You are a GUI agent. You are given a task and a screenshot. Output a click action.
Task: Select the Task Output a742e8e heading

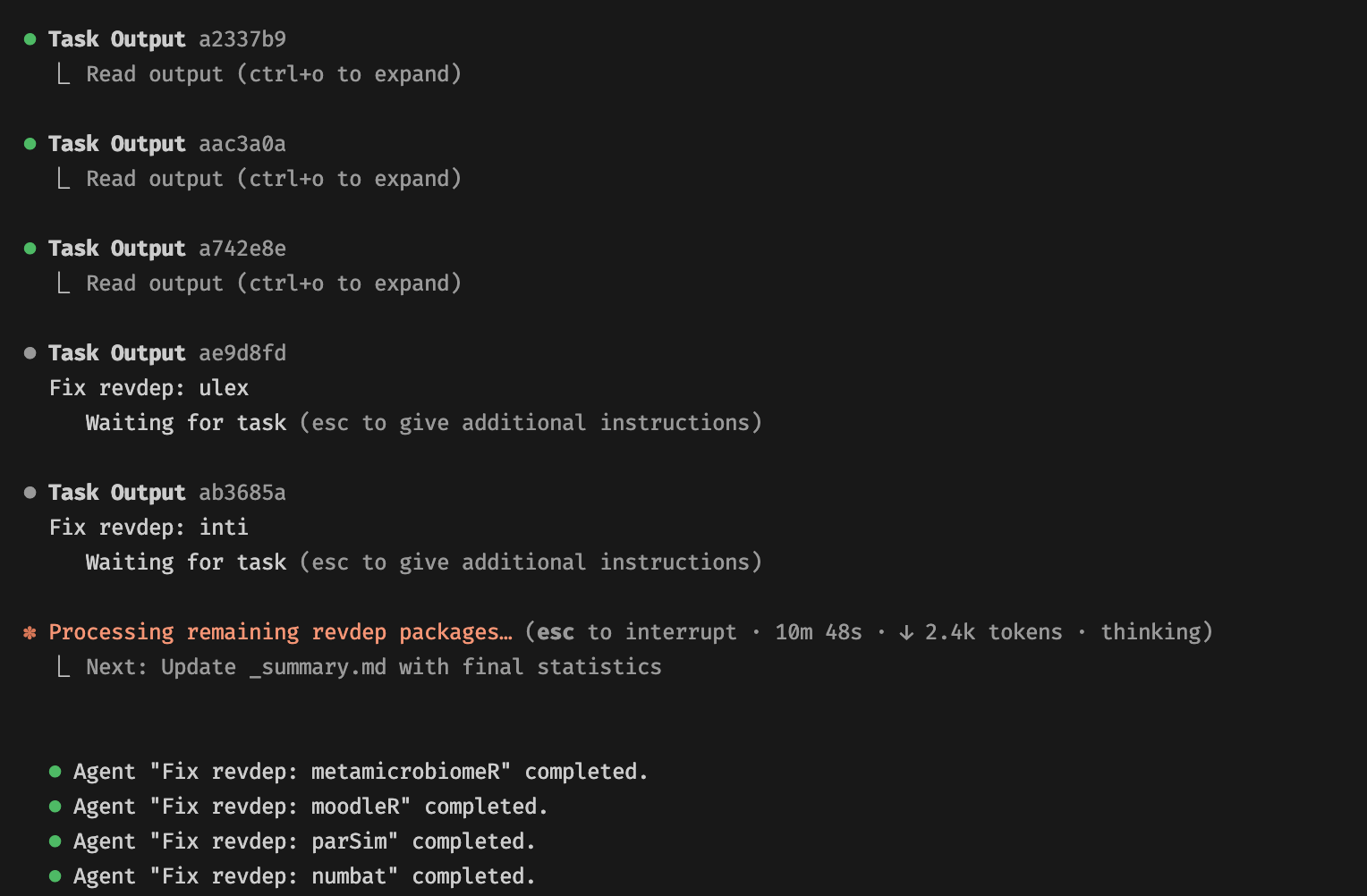[x=167, y=249]
